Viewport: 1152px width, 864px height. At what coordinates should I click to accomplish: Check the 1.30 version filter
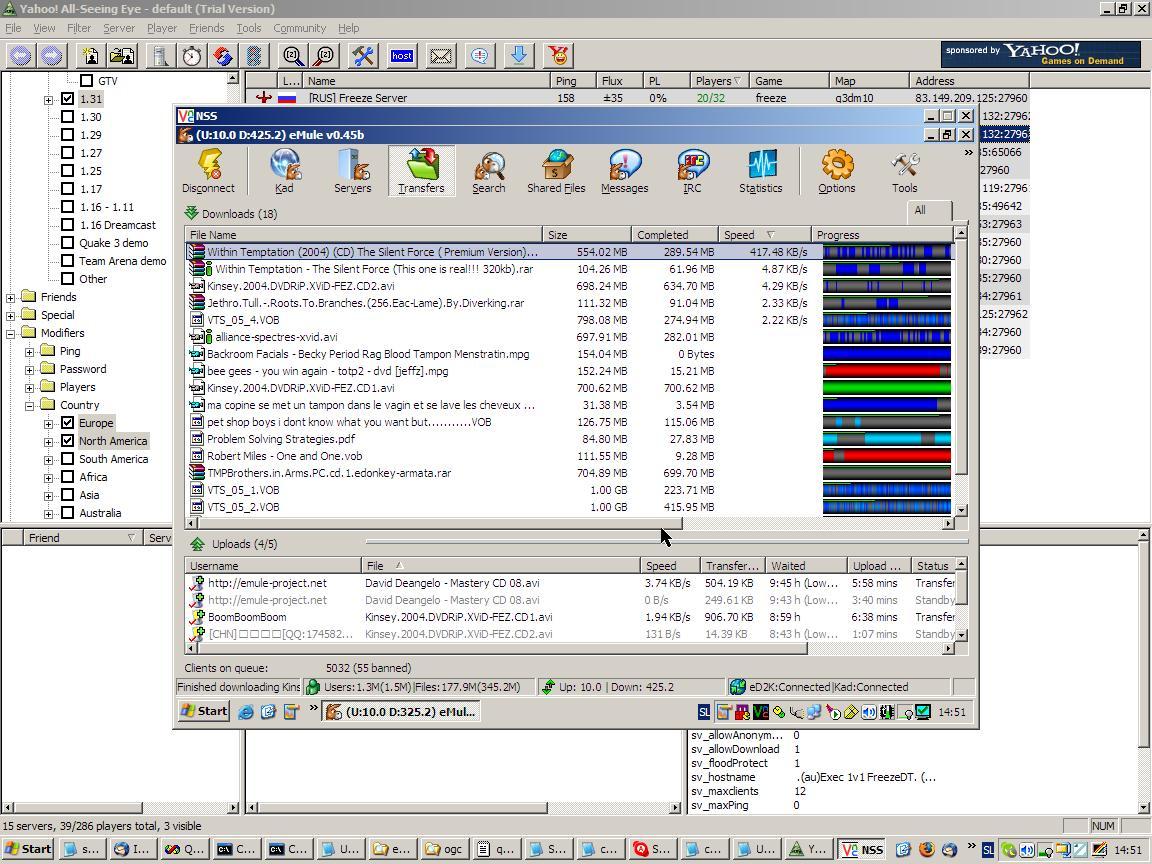68,117
